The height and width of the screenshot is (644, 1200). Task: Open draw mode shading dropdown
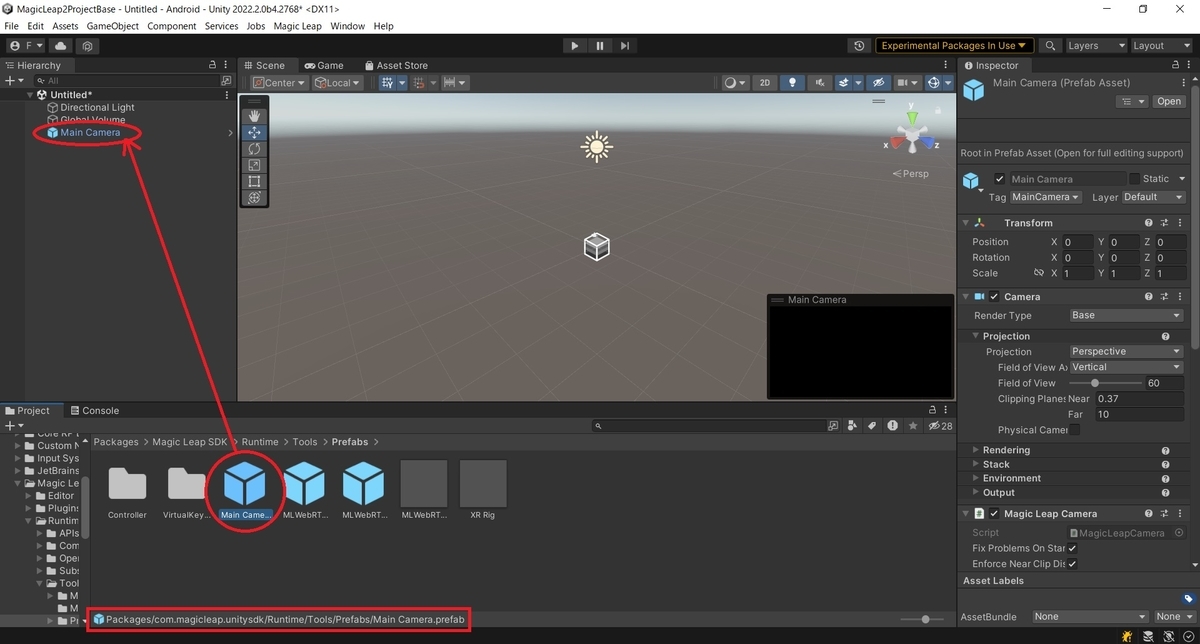tap(735, 83)
